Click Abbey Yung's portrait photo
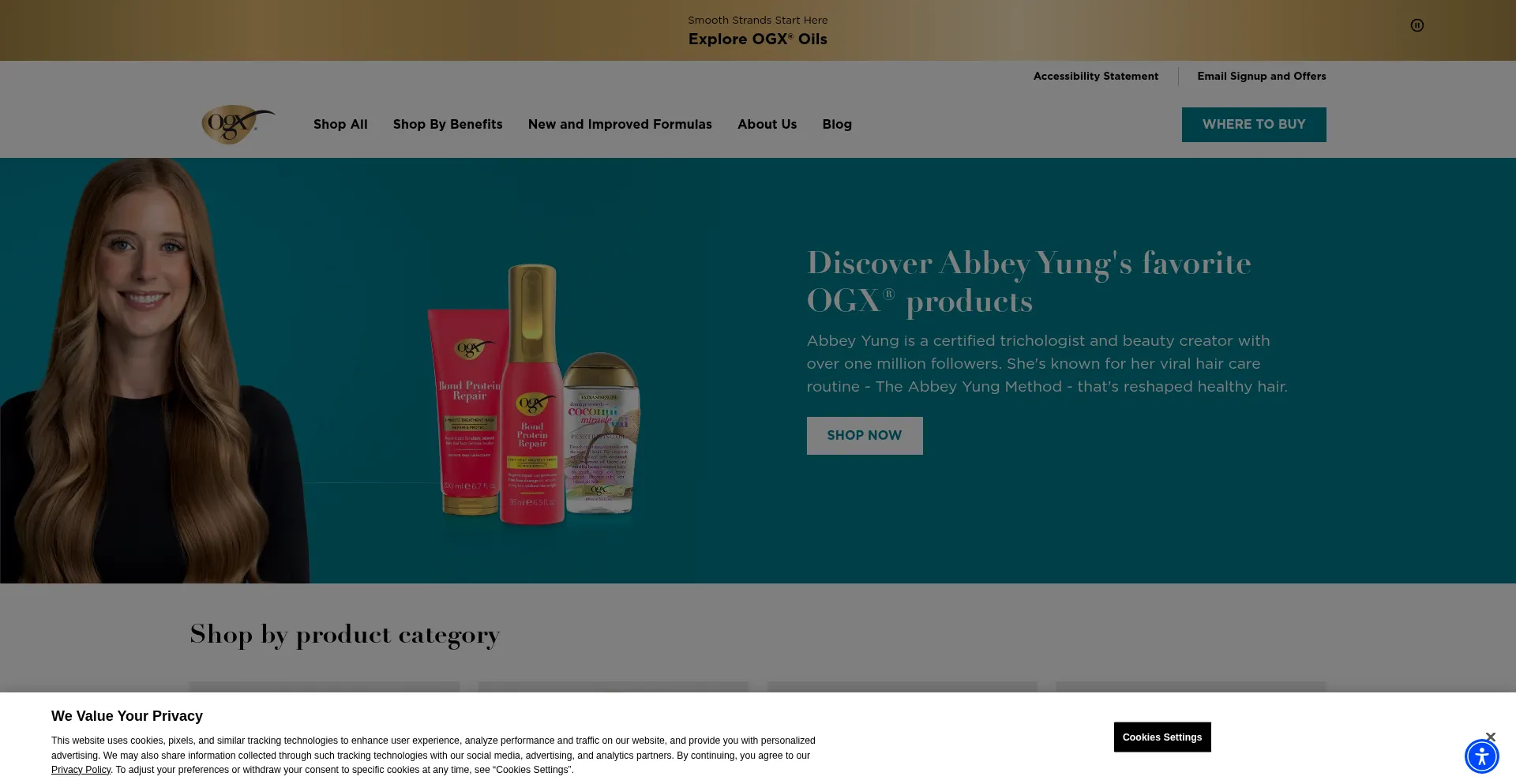This screenshot has height=784, width=1516. pos(154,371)
